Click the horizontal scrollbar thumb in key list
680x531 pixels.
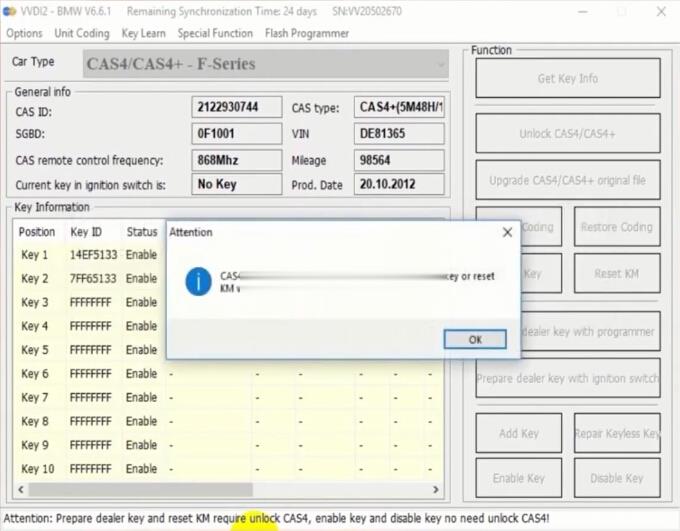click(x=141, y=490)
